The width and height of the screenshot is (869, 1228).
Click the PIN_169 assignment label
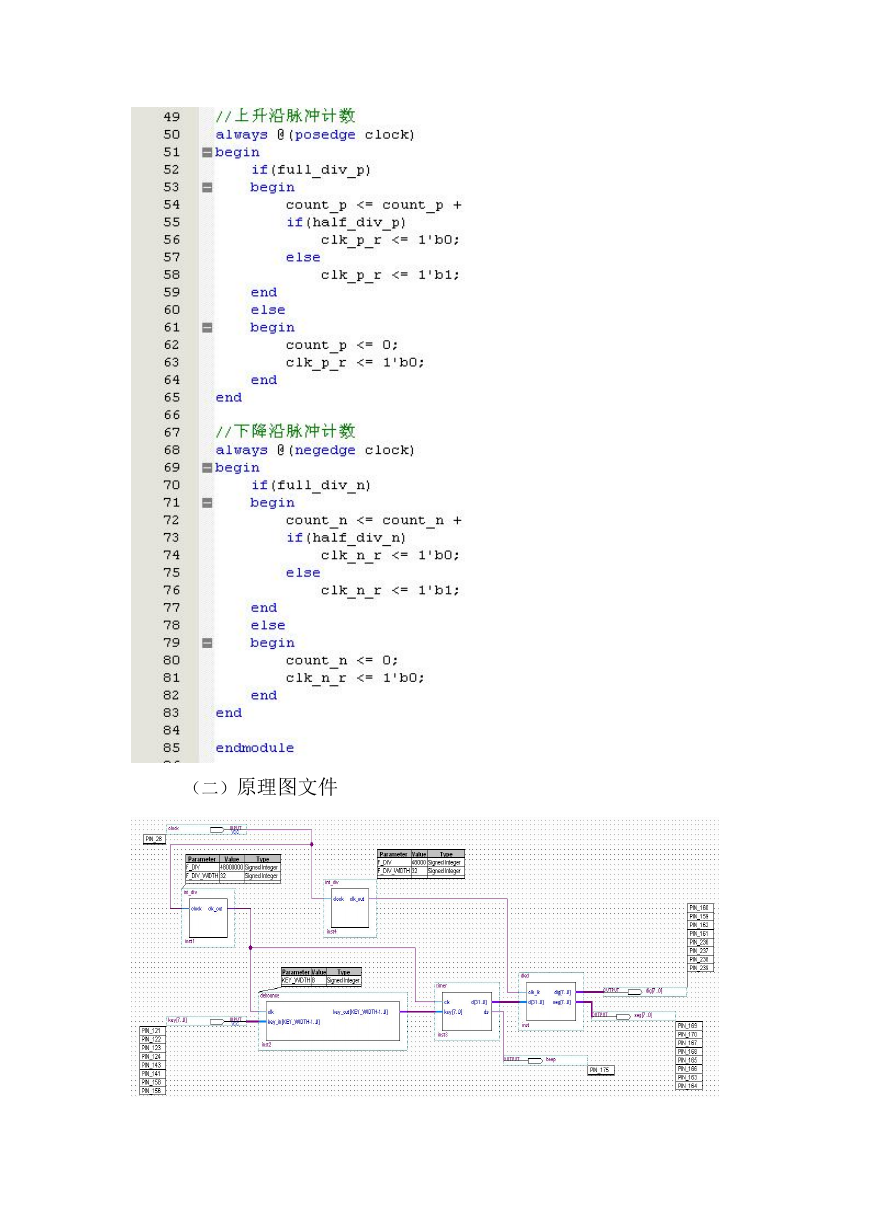[689, 1026]
